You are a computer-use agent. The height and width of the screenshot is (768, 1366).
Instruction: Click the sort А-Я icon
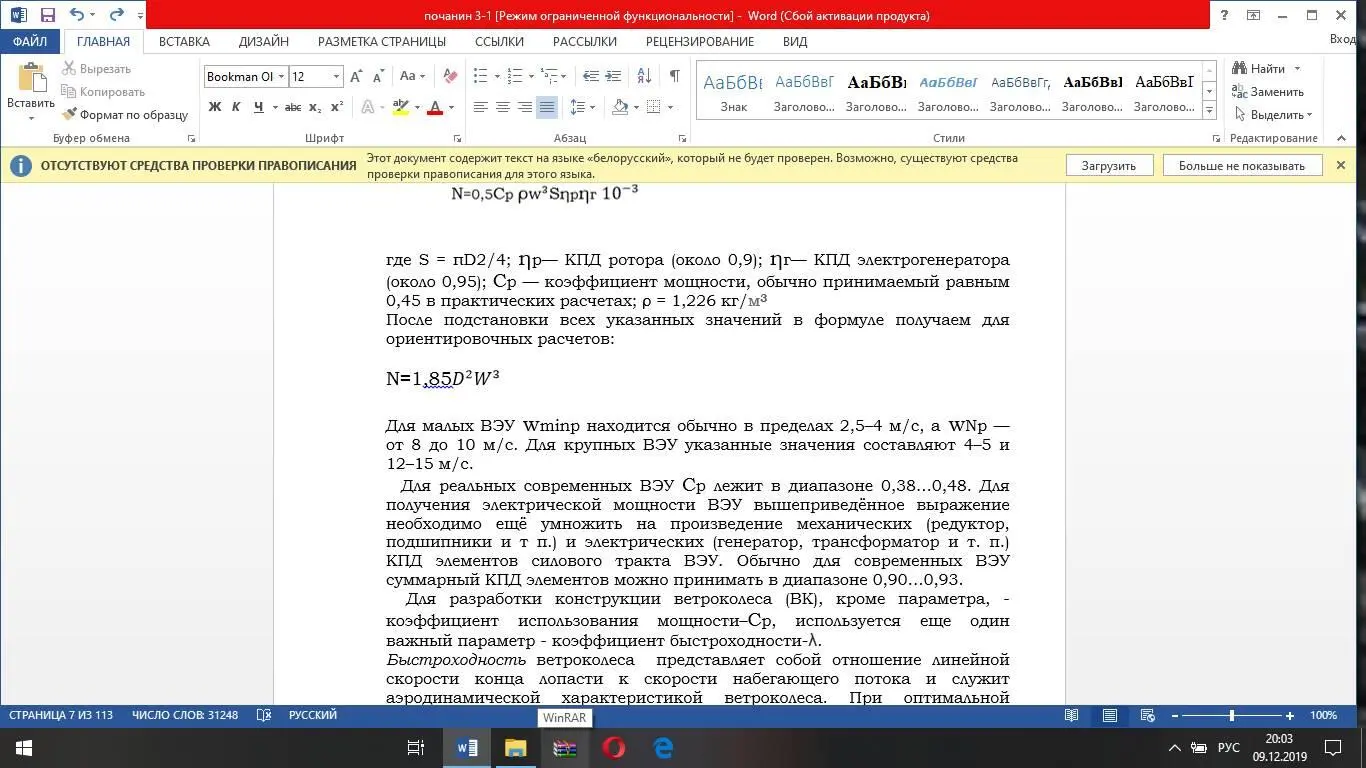(x=644, y=76)
